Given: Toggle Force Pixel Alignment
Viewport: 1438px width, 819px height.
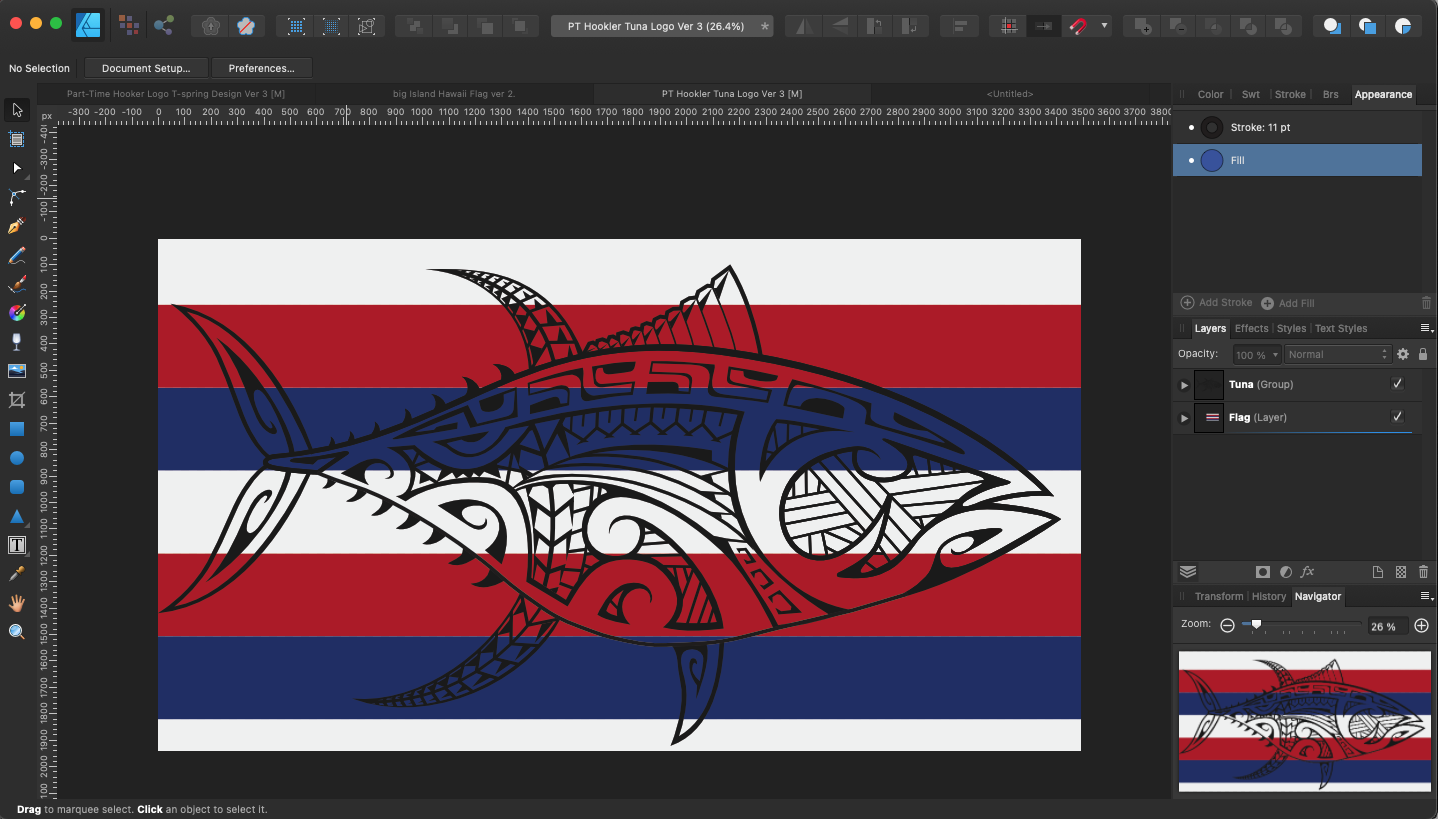Looking at the screenshot, I should coord(1010,26).
